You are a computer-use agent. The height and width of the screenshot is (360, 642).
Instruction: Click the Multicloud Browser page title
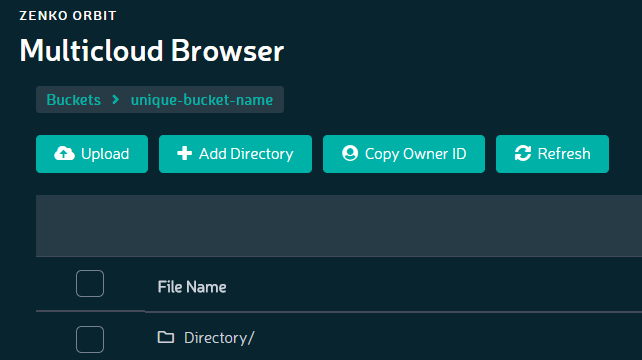coord(152,51)
